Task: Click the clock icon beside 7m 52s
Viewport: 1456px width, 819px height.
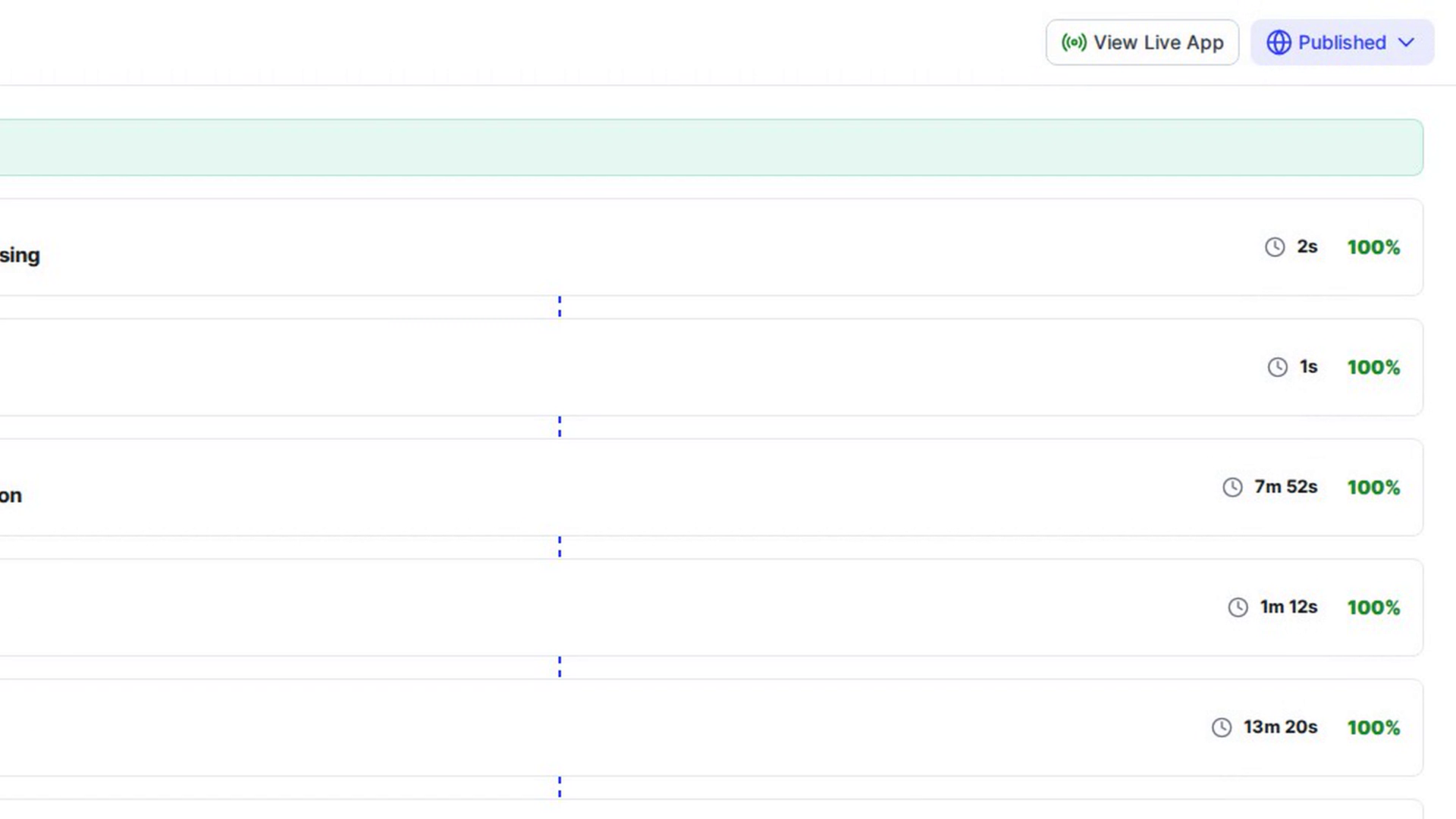Action: point(1233,487)
